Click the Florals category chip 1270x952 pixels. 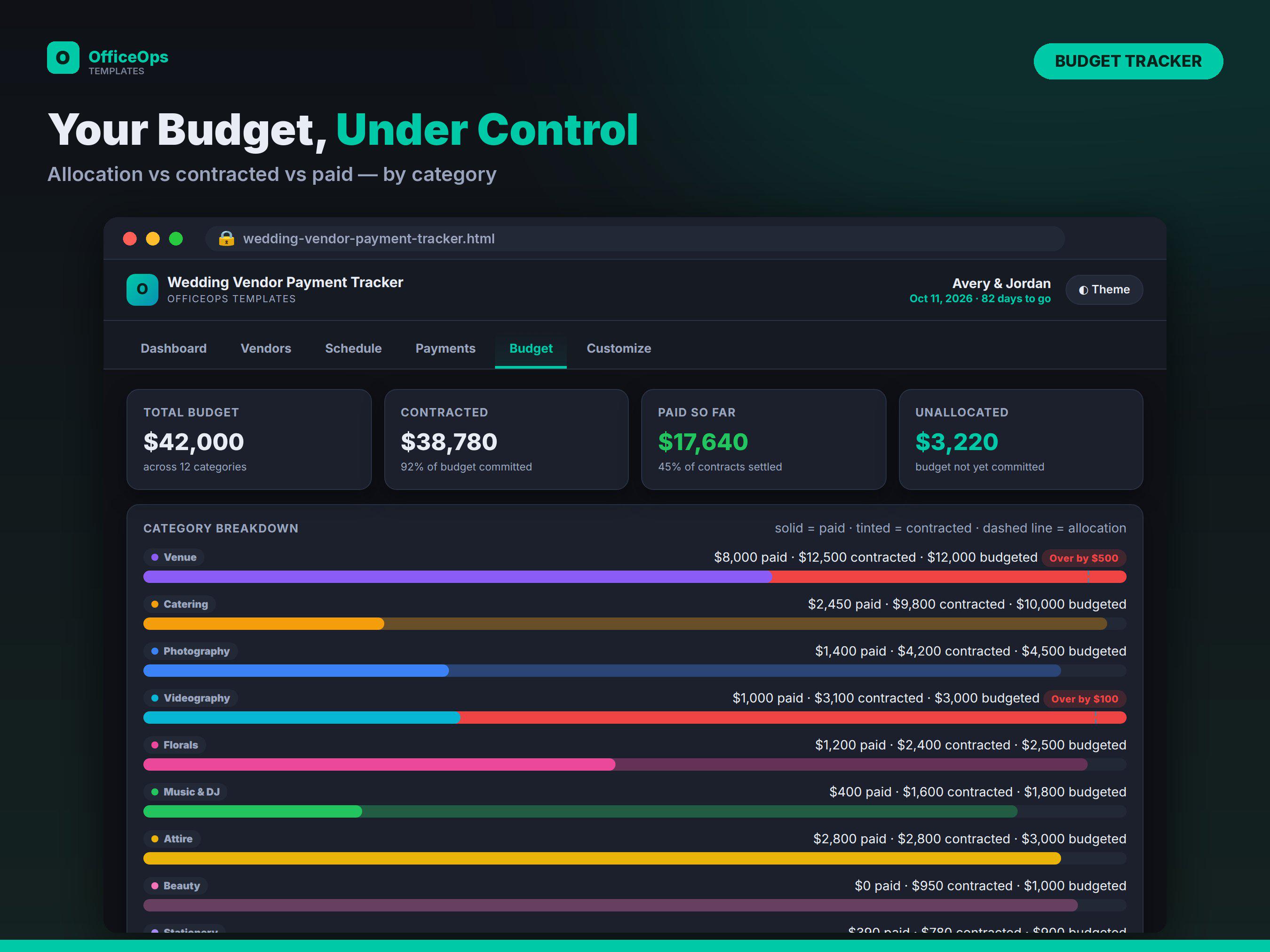click(x=175, y=745)
